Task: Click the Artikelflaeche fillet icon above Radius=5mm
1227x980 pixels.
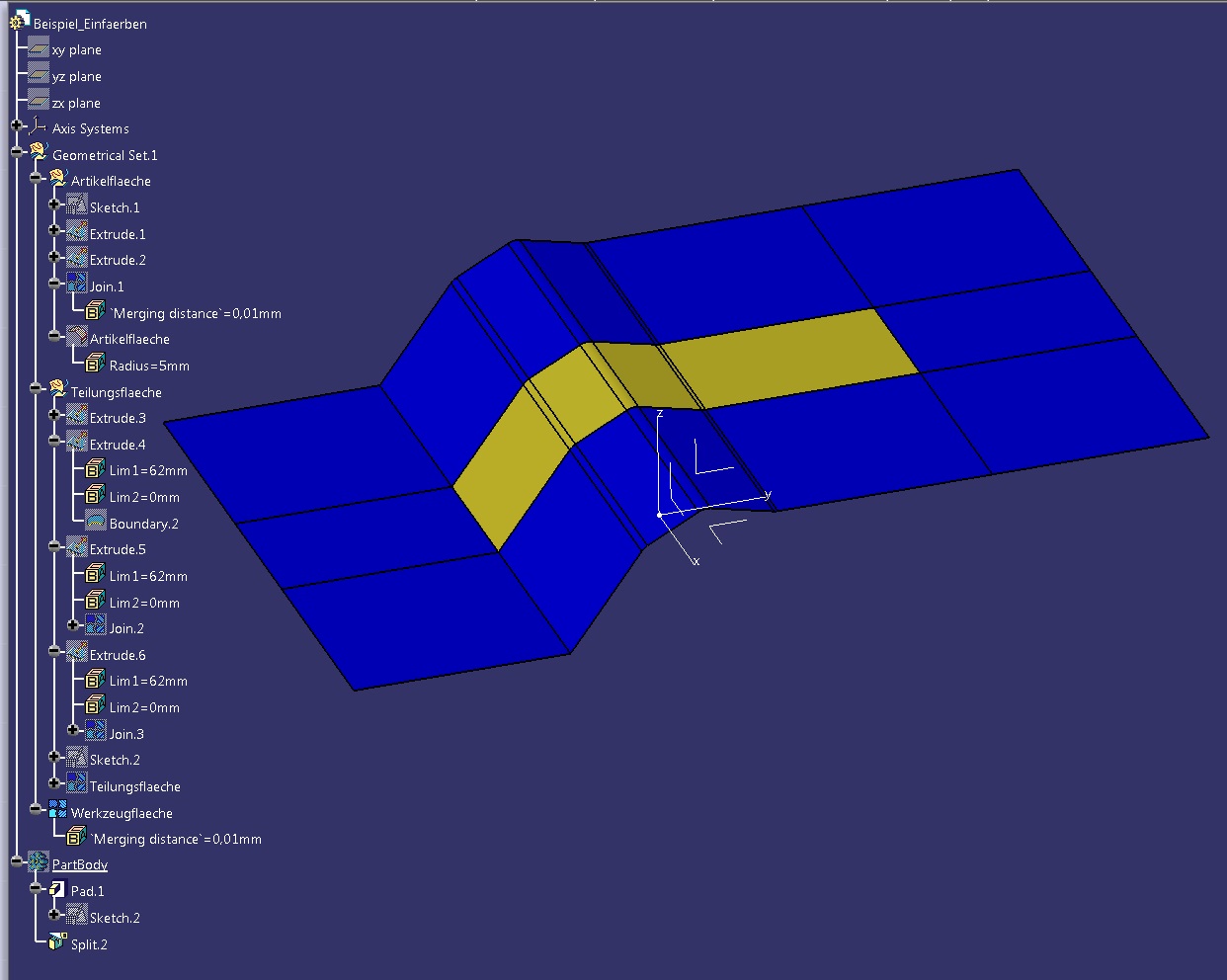Action: point(77,337)
